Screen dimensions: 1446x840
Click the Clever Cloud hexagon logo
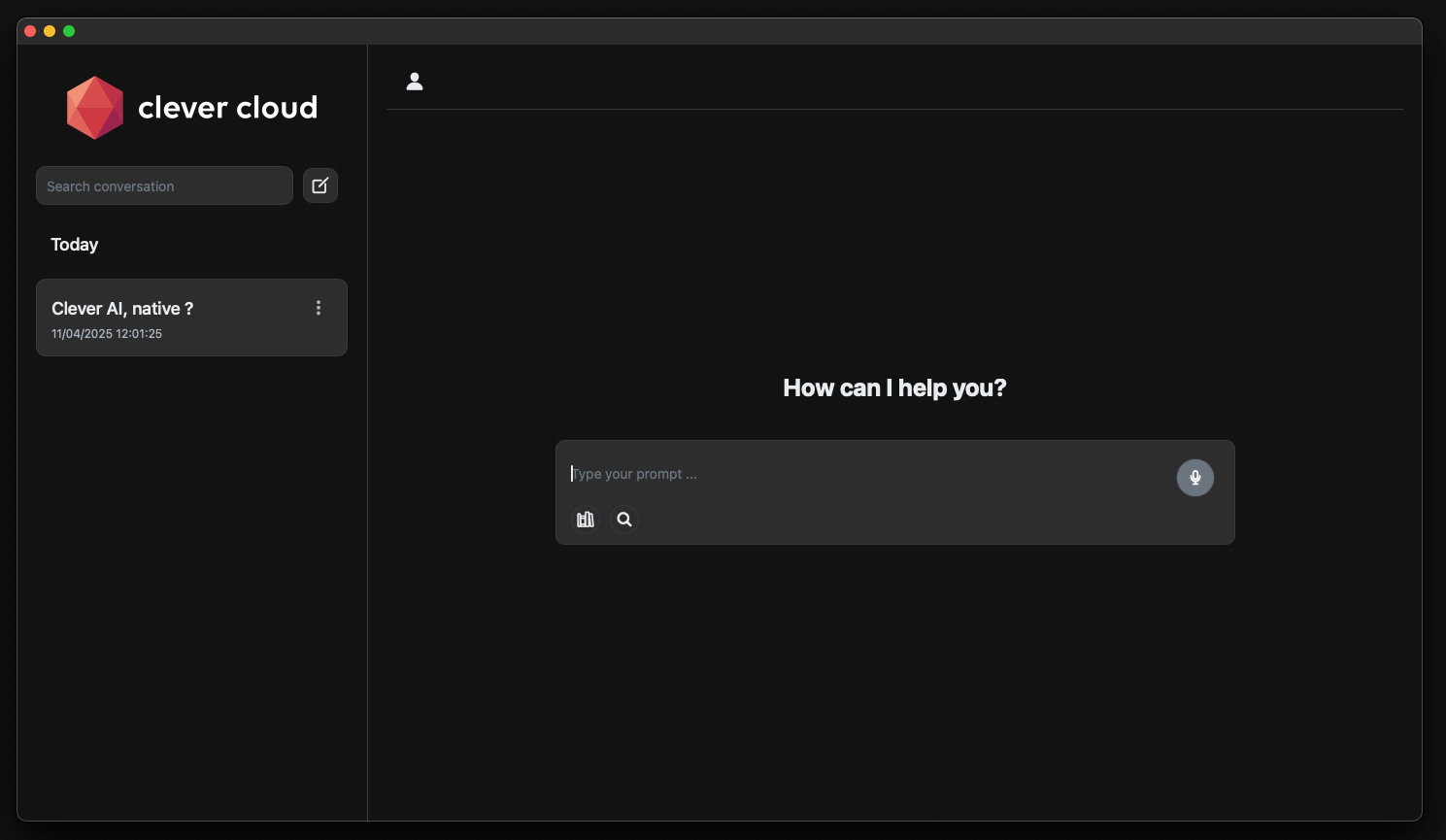[x=94, y=108]
